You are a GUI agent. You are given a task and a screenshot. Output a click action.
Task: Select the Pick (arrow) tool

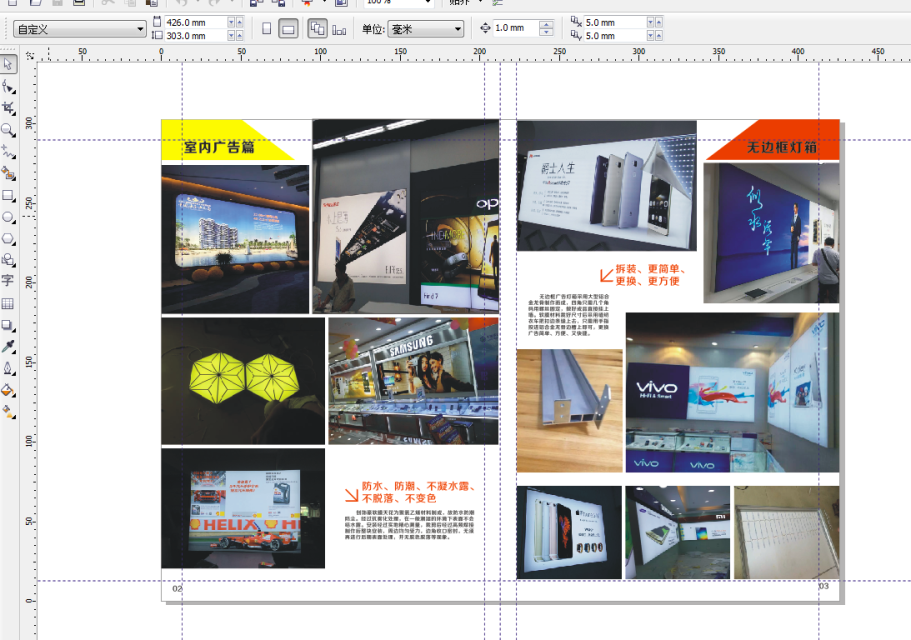tap(8, 64)
